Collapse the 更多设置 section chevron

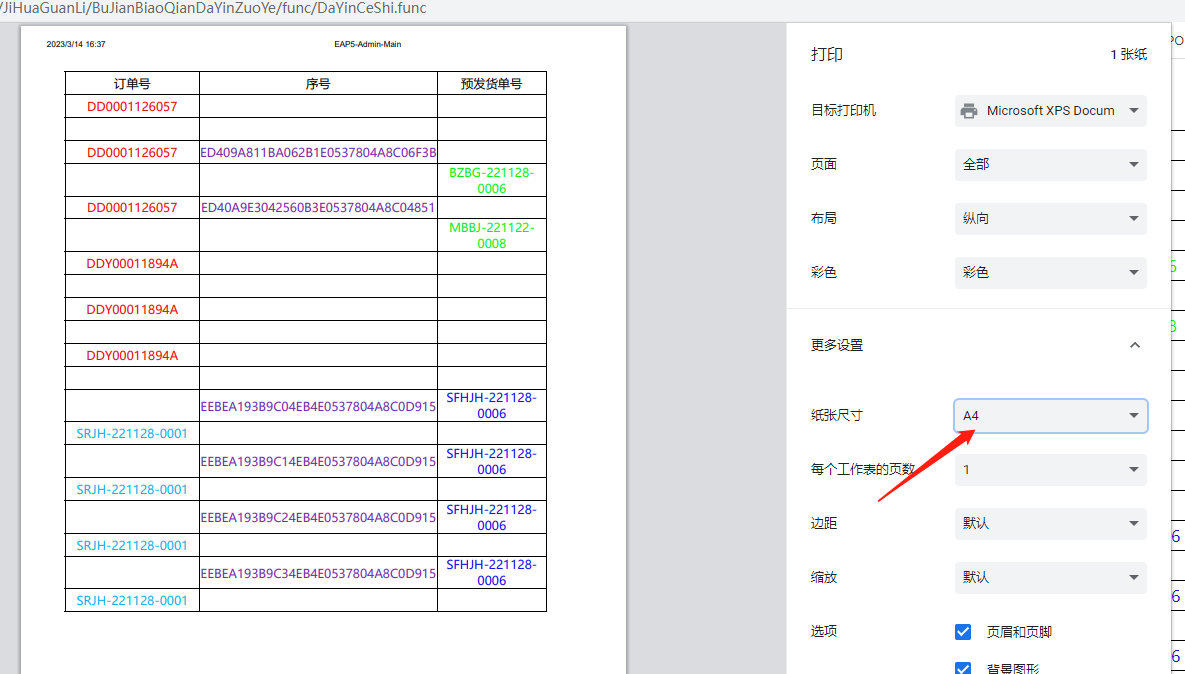click(1134, 345)
